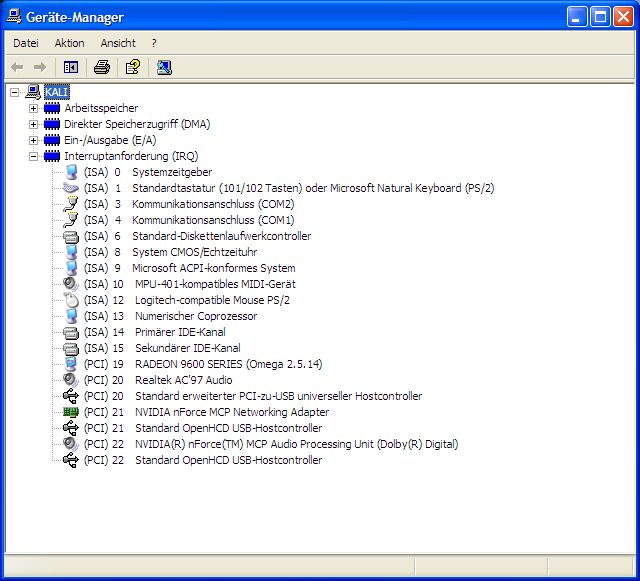Viewport: 640px width, 581px height.
Task: Click the COM2 port icon
Action: click(71, 204)
